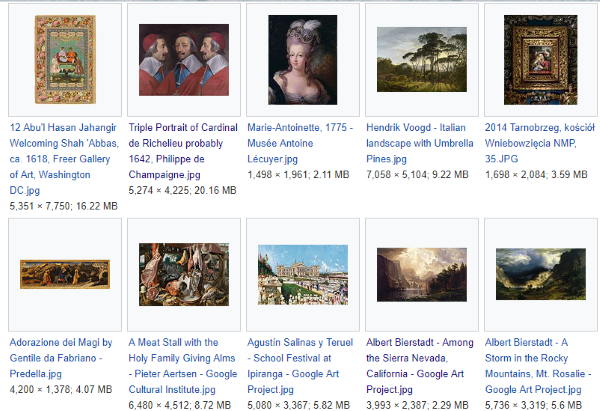Follow the 'Marie-Antoinette, 1775 - Musée Antoine Lécuyer.jpg' link
Viewport: 600px width, 411px height.
pos(300,143)
